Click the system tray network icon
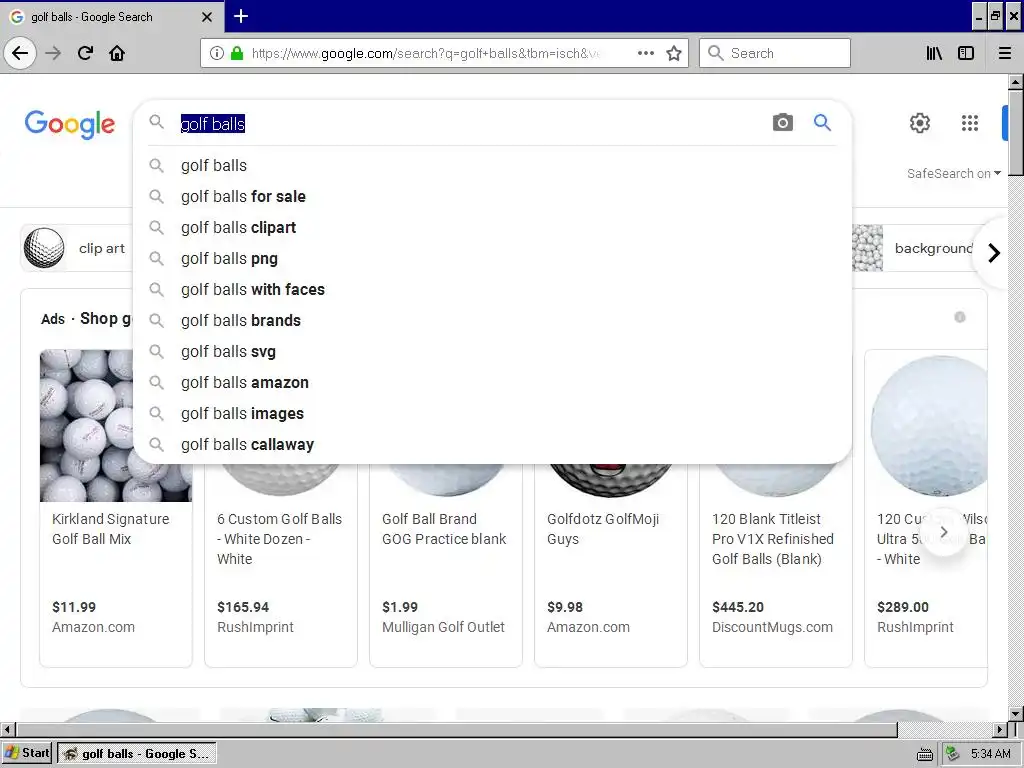Screen dimensions: 1024x768 tap(953, 754)
